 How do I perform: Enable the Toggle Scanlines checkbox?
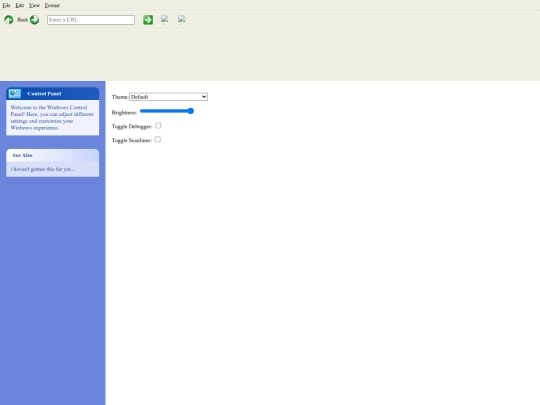158,139
